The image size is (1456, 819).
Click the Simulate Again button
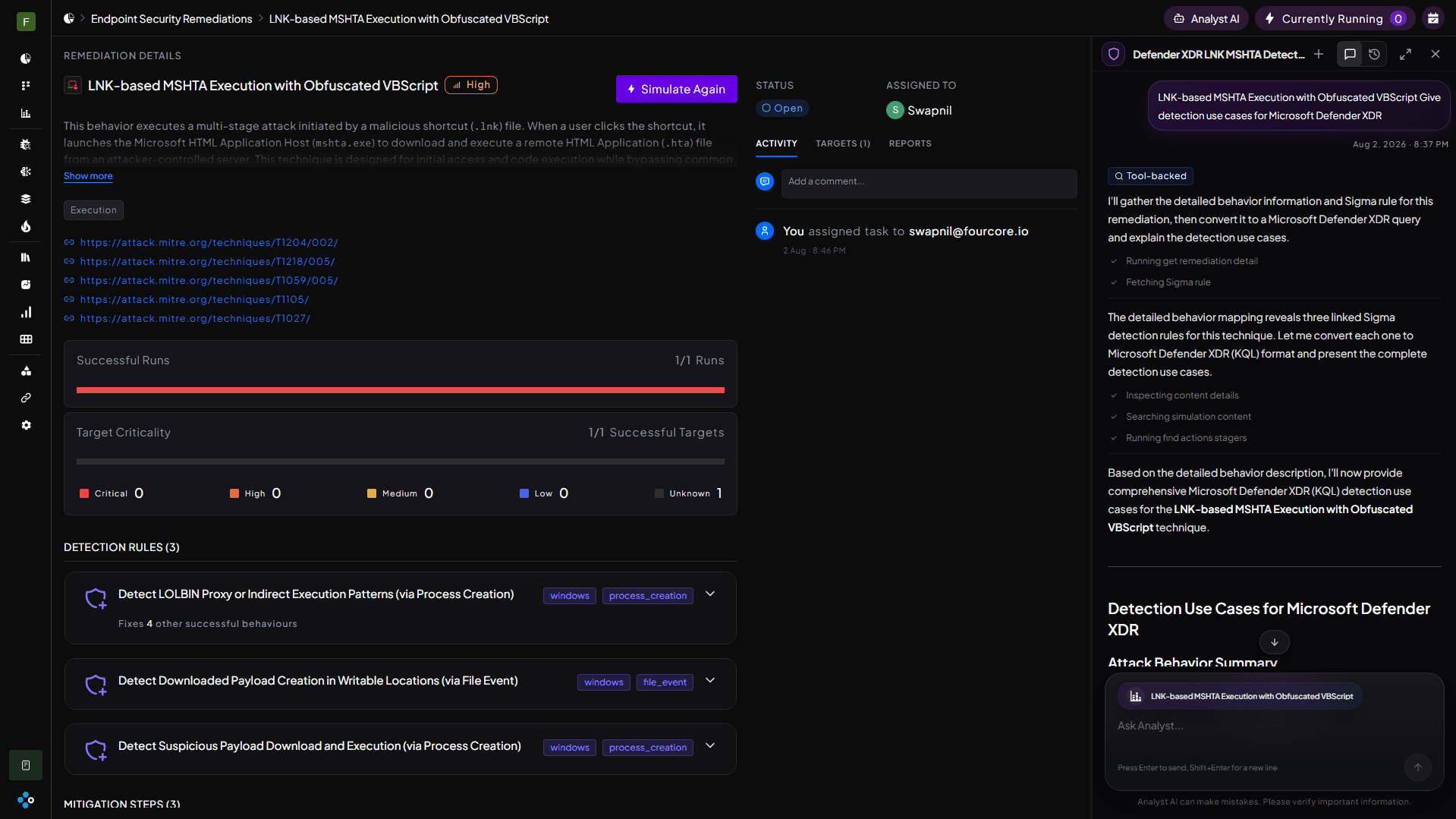[677, 89]
